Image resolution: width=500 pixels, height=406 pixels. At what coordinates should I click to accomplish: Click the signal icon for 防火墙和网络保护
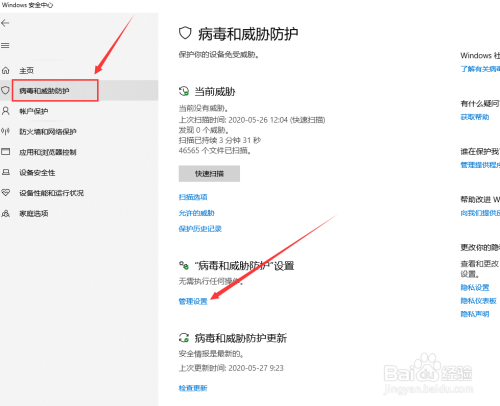(5, 131)
